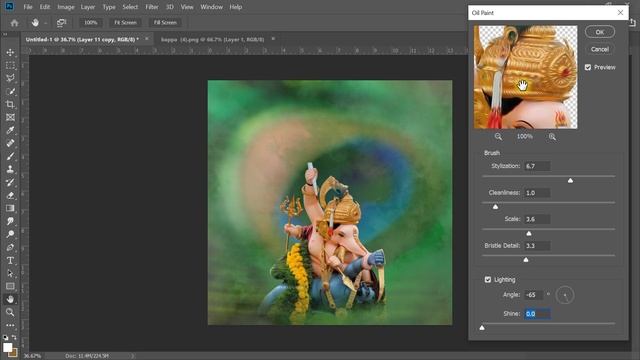Open the Hand tool preset dropdown
The width and height of the screenshot is (640, 360).
coord(45,23)
